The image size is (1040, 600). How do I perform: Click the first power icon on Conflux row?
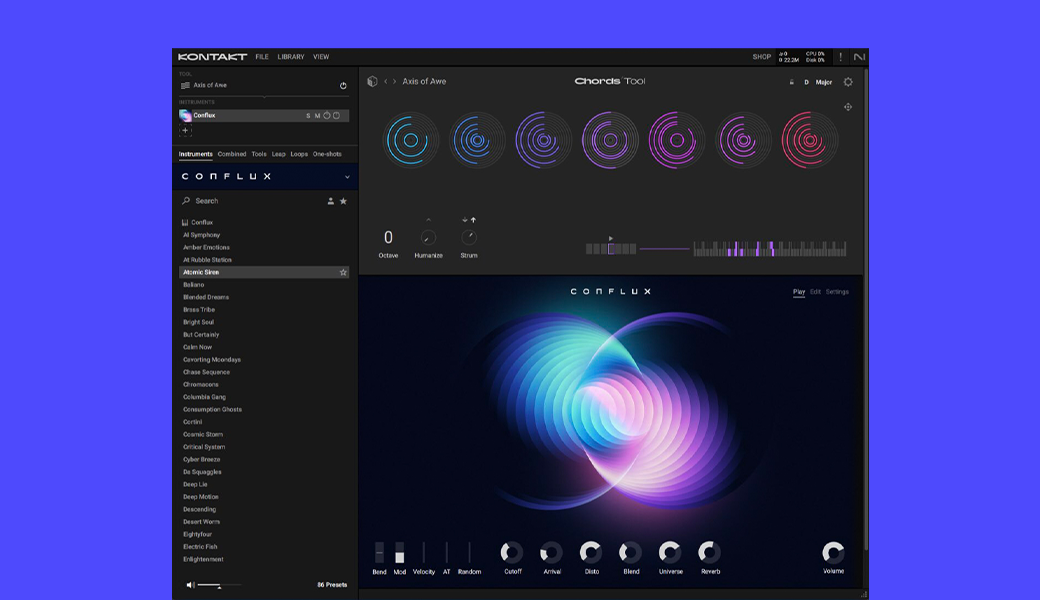[326, 115]
